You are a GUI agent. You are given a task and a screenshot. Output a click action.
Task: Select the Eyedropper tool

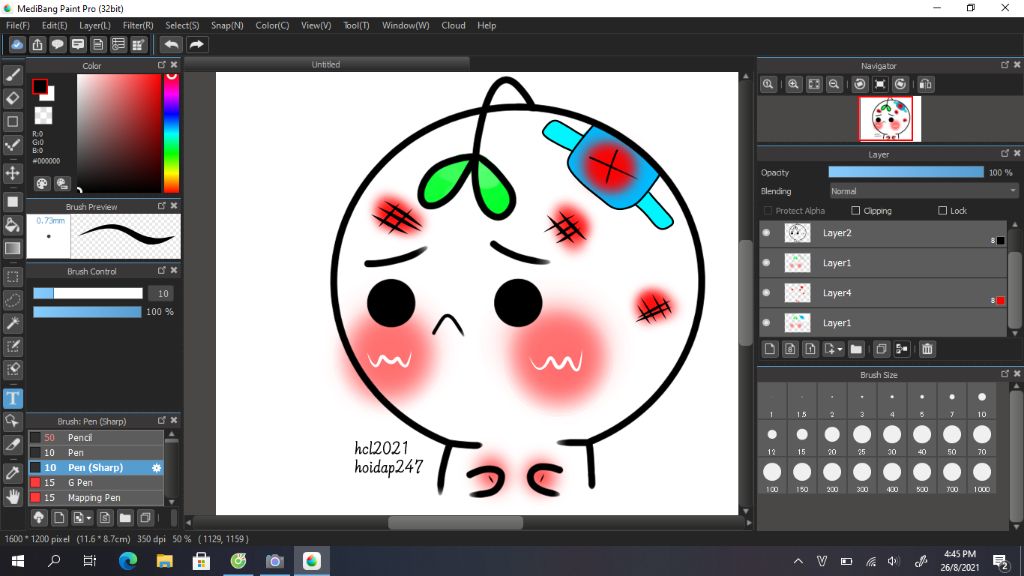pyautogui.click(x=12, y=473)
